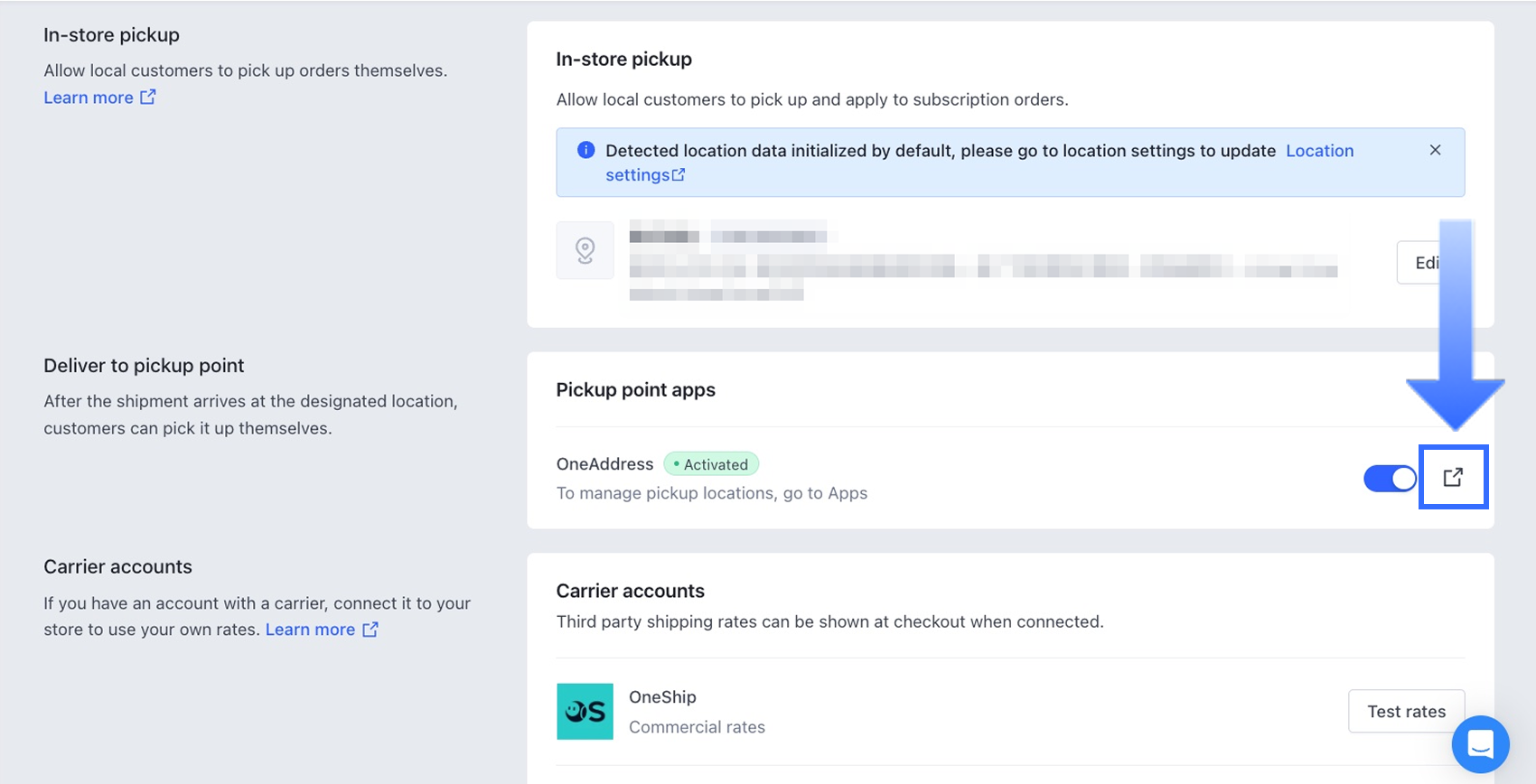Edit the in-store pickup location
Viewport: 1536px width, 784px height.
(x=1423, y=263)
